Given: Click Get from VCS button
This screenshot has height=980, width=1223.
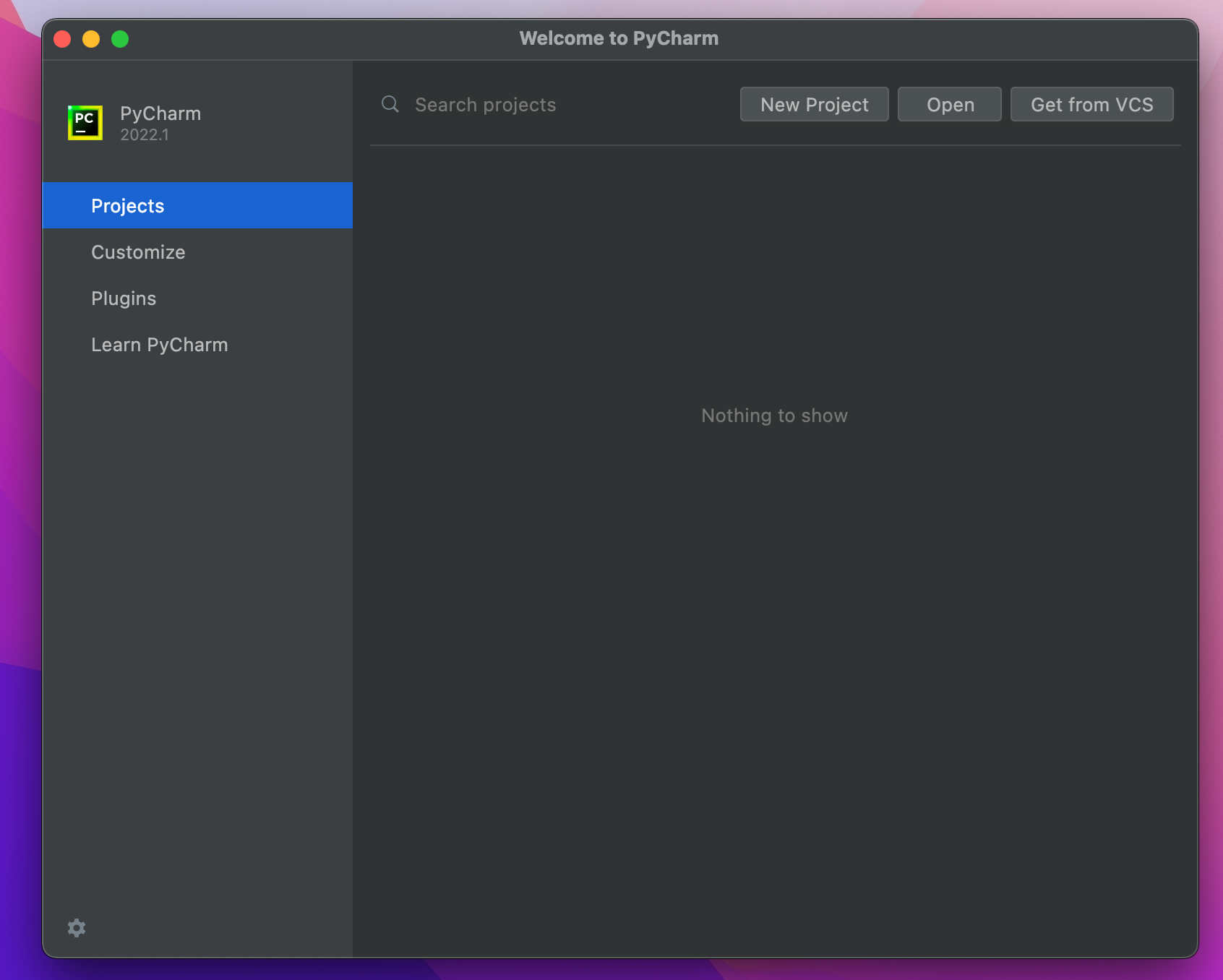Looking at the screenshot, I should point(1092,105).
